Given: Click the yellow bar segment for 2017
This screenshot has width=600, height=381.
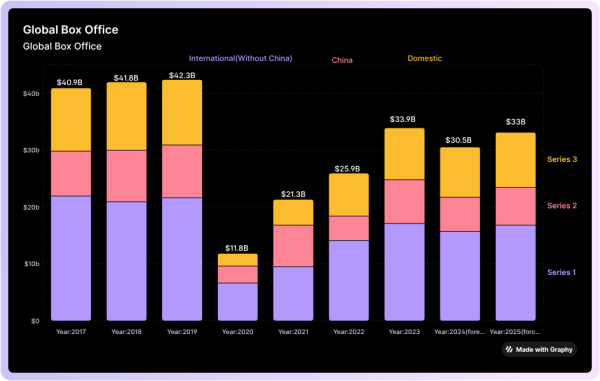Looking at the screenshot, I should [x=71, y=120].
